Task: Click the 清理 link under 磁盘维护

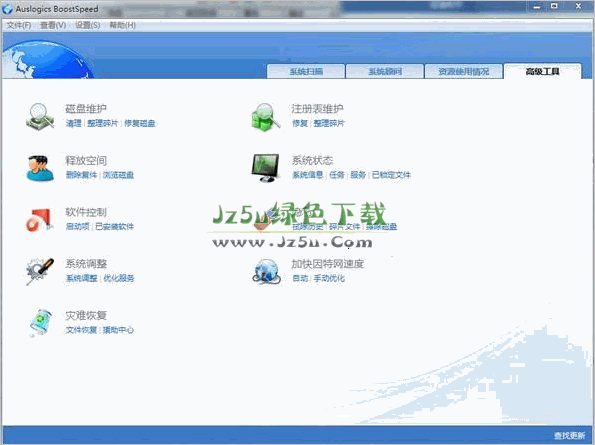Action: point(74,123)
